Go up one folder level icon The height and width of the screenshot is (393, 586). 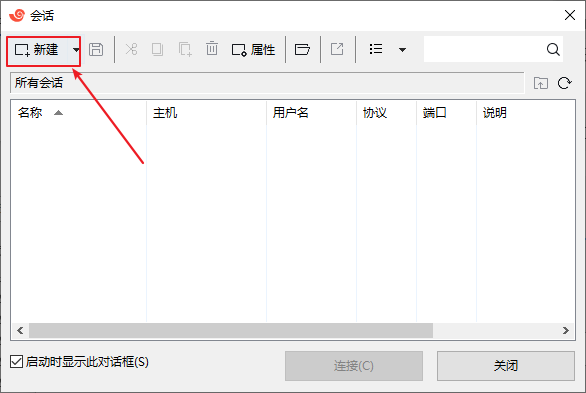(x=541, y=83)
